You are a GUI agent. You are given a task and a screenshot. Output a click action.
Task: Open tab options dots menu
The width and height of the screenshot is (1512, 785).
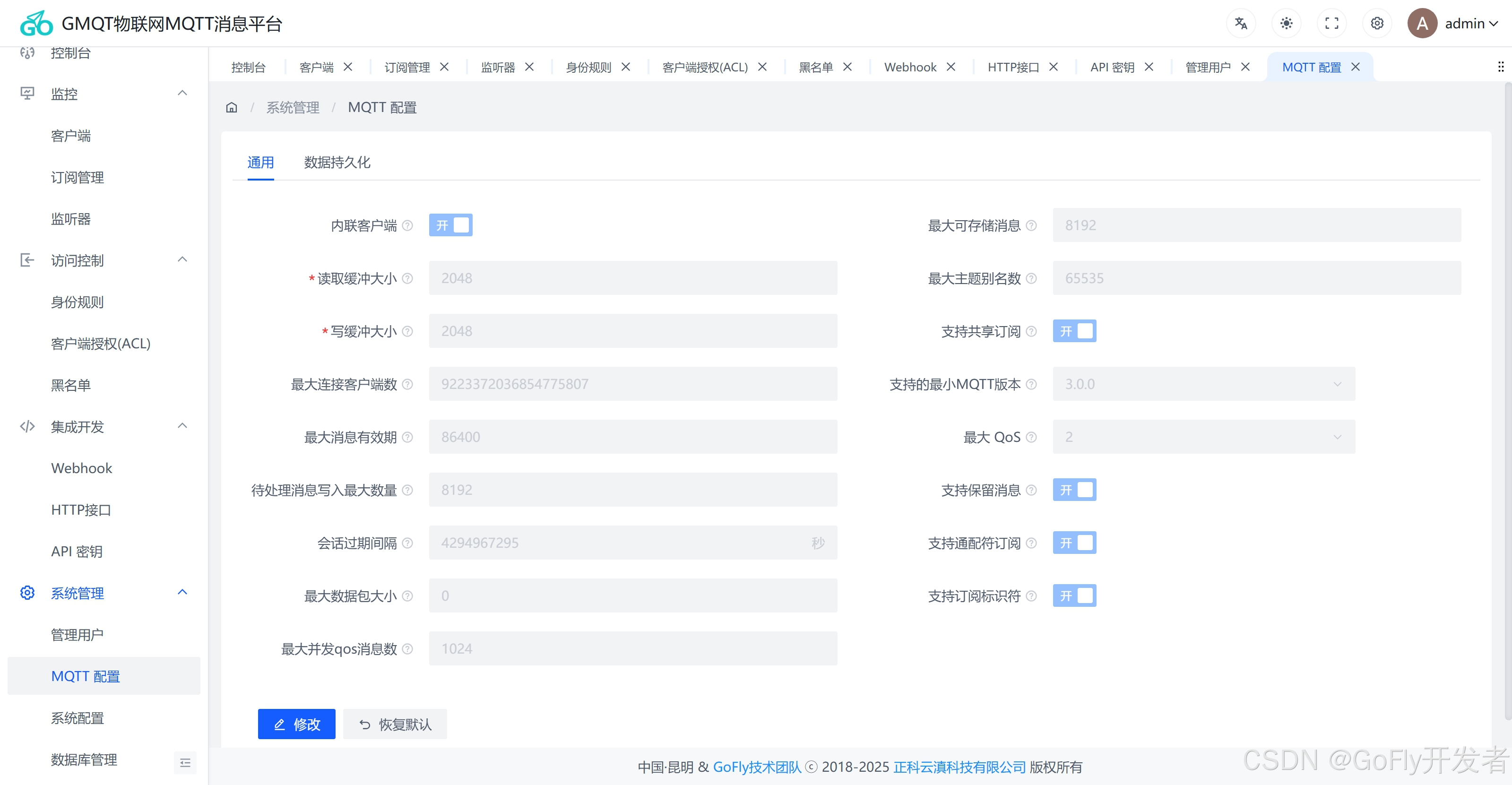click(1500, 67)
